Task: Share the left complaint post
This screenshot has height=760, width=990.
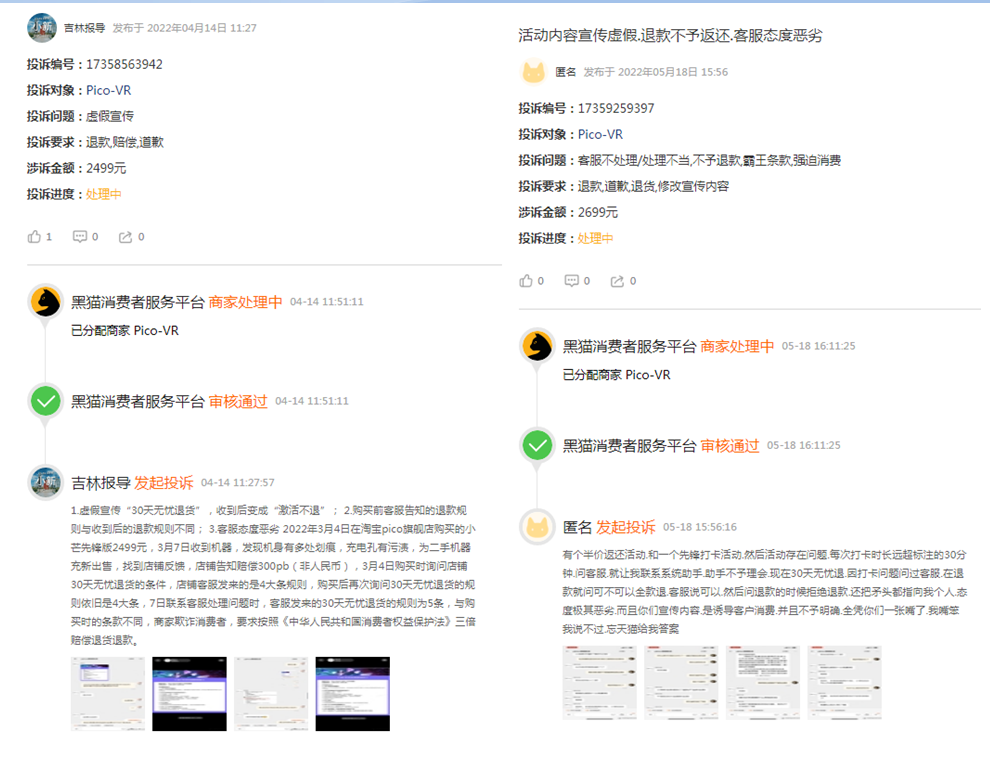Action: [126, 237]
